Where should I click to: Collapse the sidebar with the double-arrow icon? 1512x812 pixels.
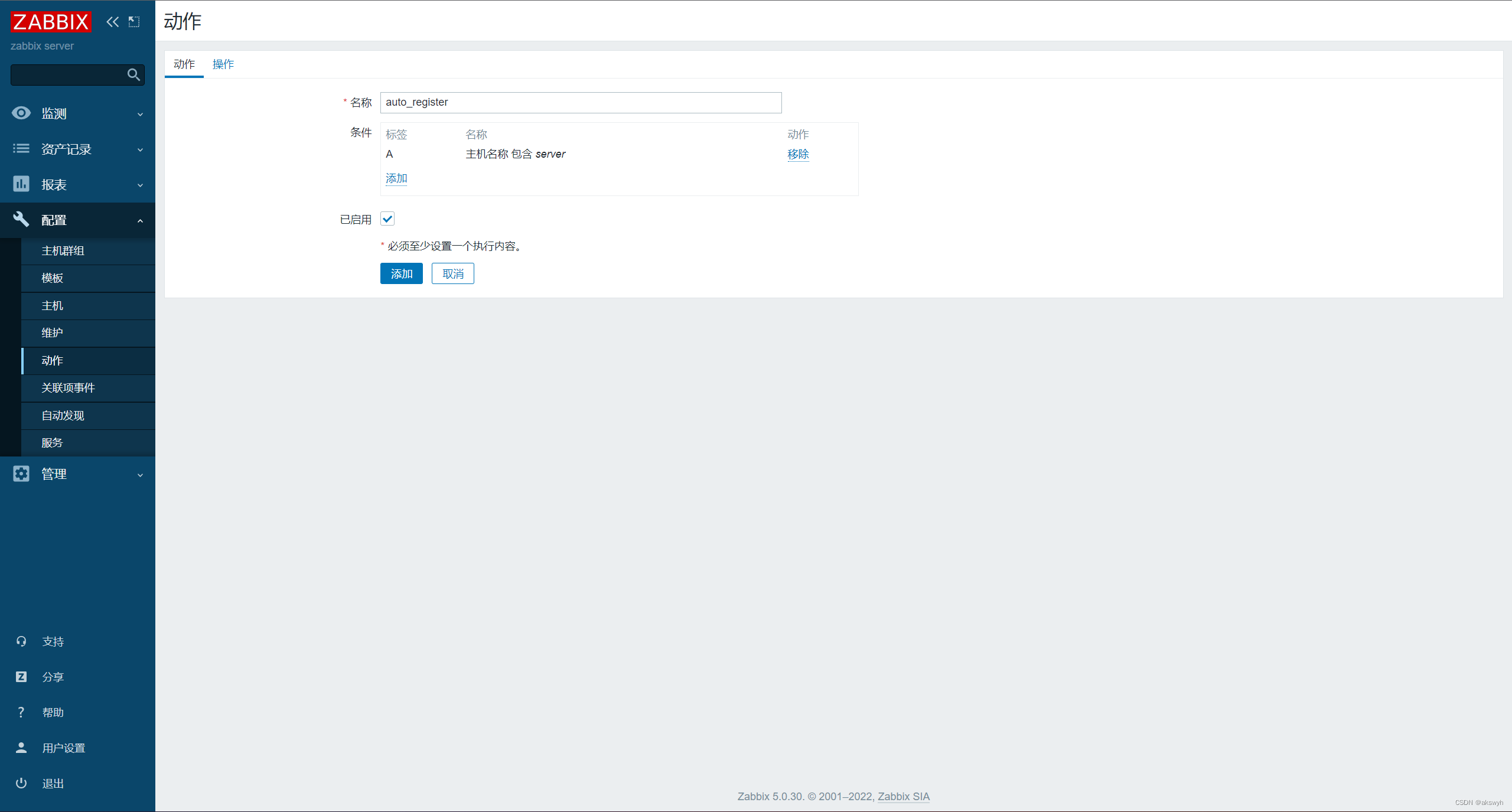tap(112, 22)
